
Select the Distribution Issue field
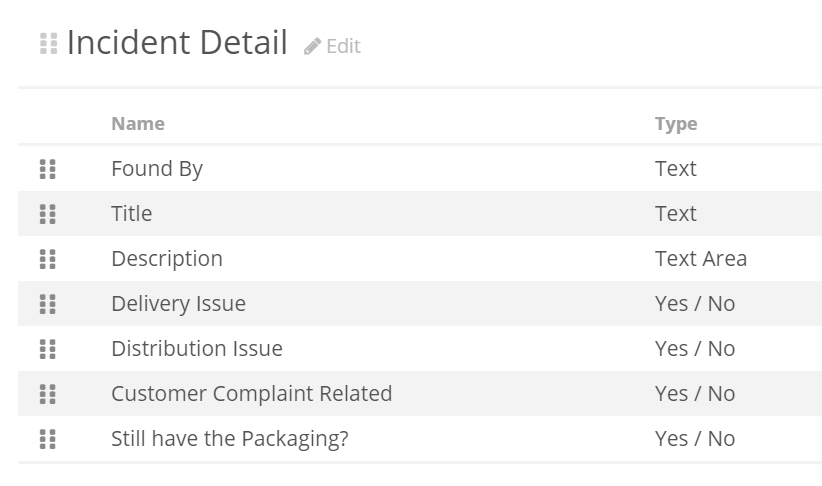click(x=197, y=349)
